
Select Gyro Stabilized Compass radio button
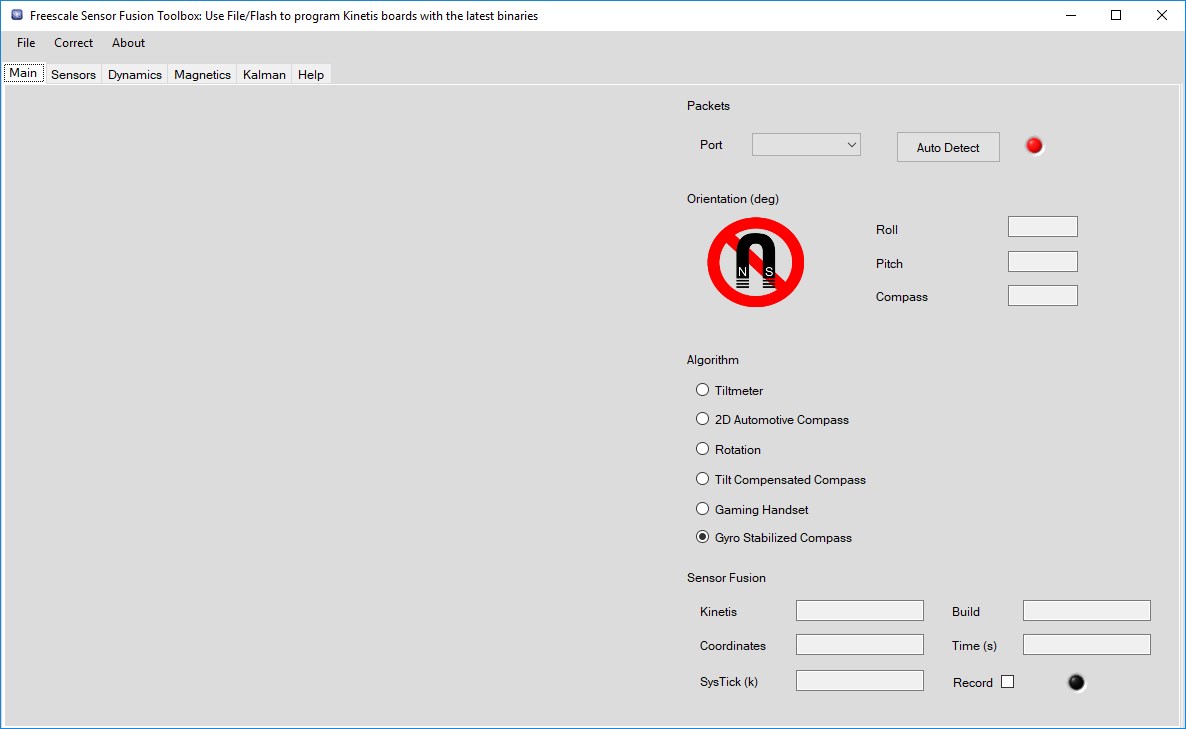(x=703, y=537)
